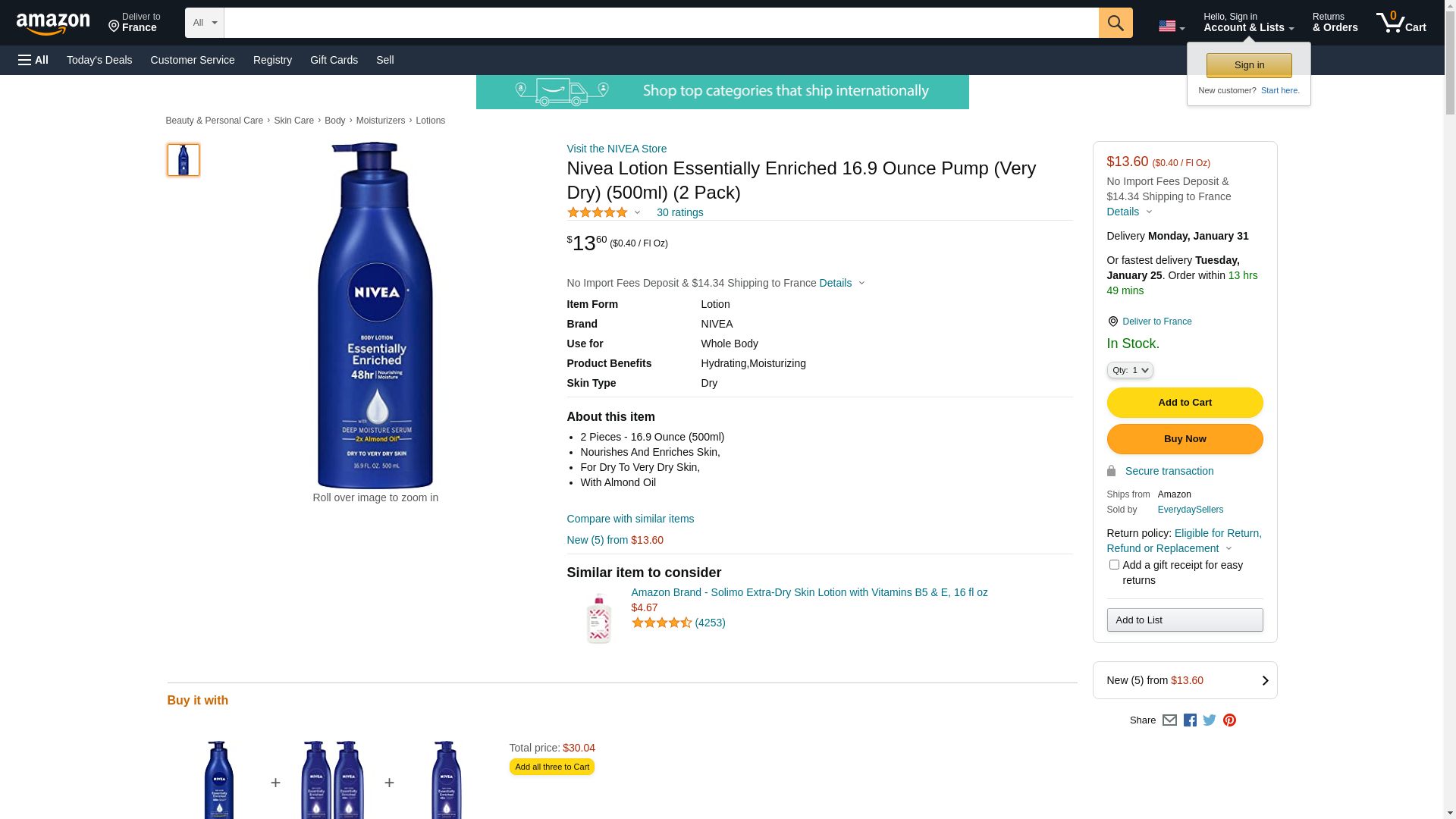1456x819 pixels.
Task: Enable the gift receipt checkbox
Action: (1114, 565)
